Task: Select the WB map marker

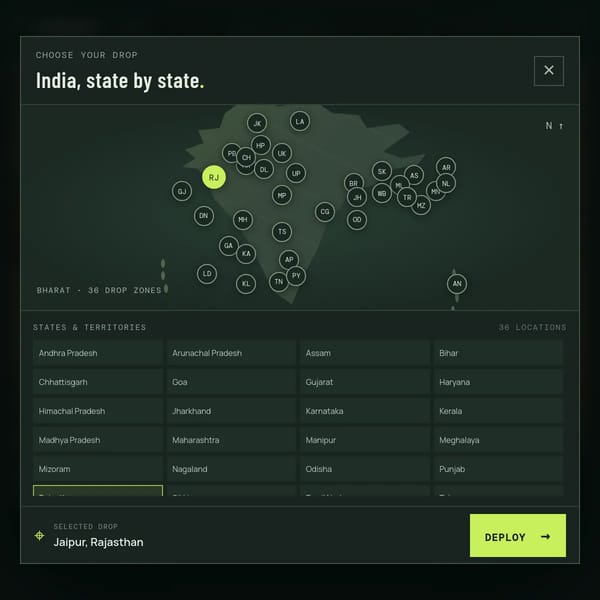Action: [382, 194]
